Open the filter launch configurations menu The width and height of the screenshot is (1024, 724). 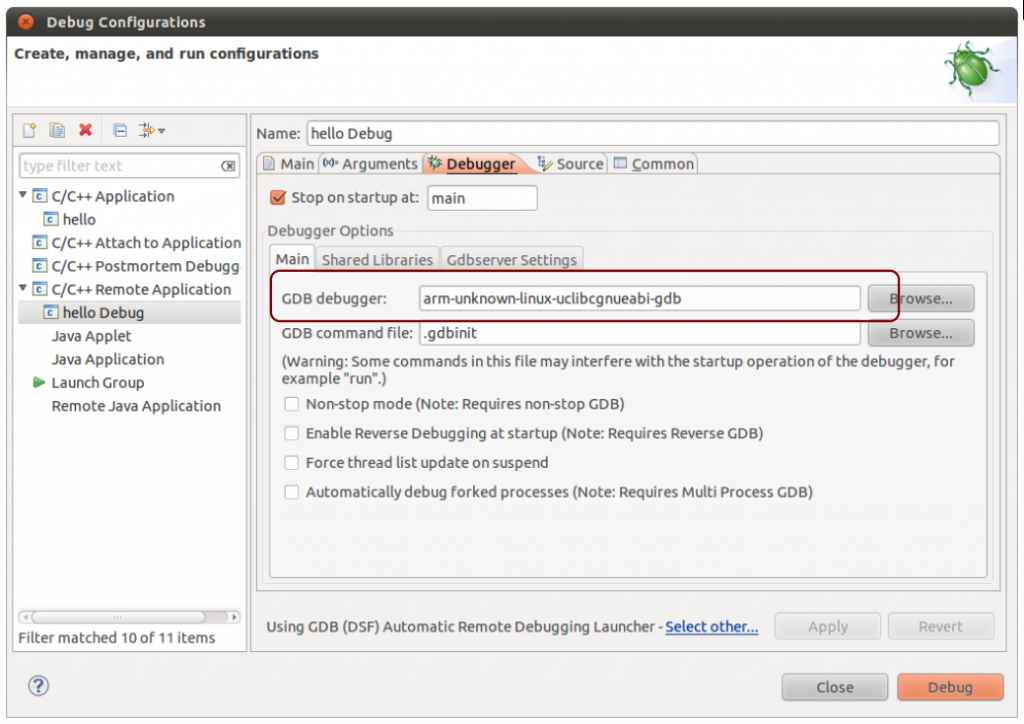[148, 129]
